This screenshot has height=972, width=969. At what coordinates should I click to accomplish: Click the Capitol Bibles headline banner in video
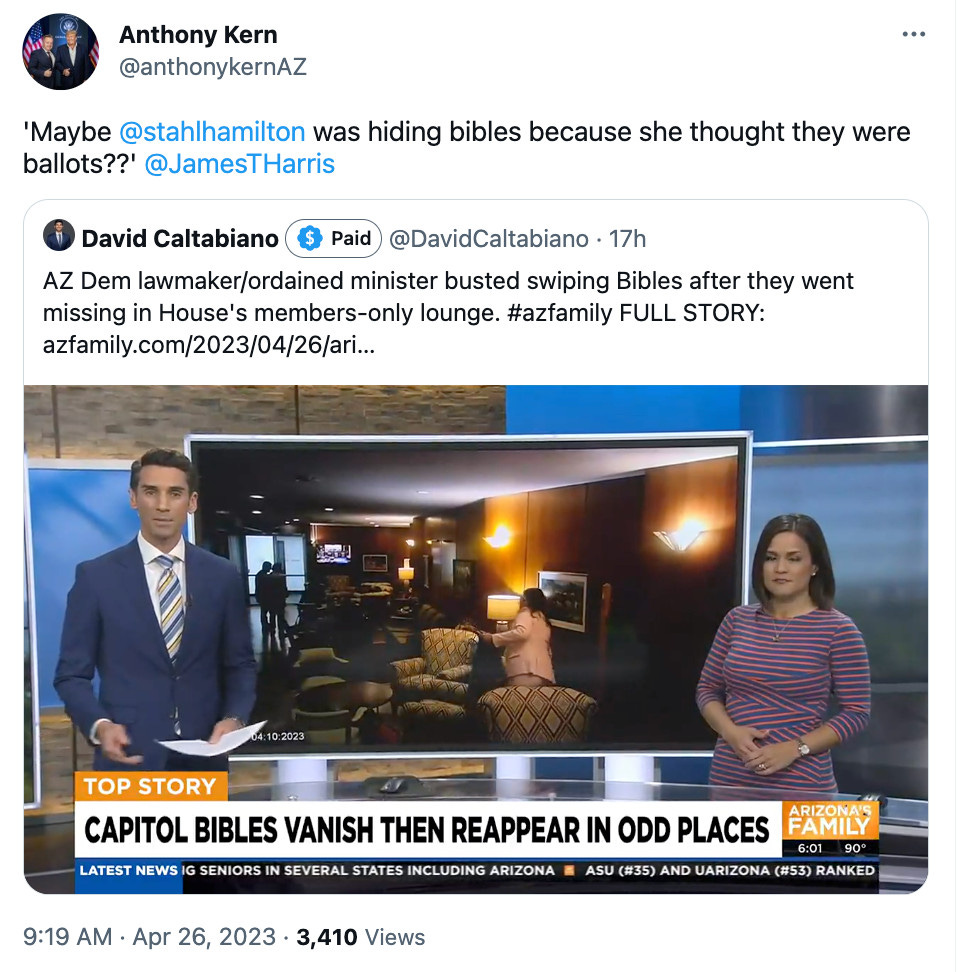pos(427,830)
